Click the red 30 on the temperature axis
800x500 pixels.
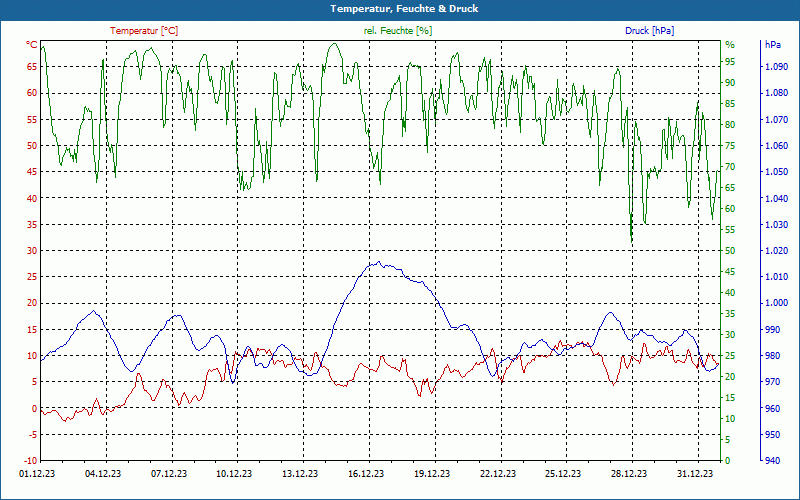pyautogui.click(x=32, y=251)
